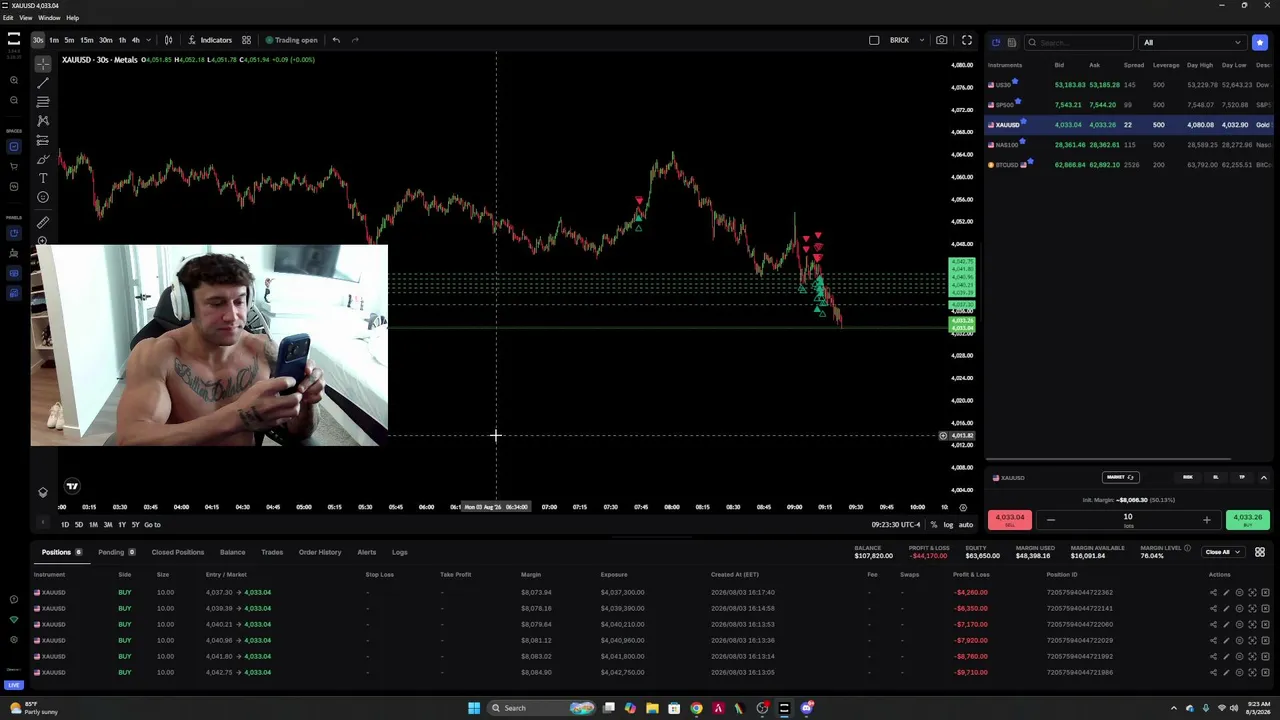
Task: Select the 1Y date range
Action: tap(122, 525)
